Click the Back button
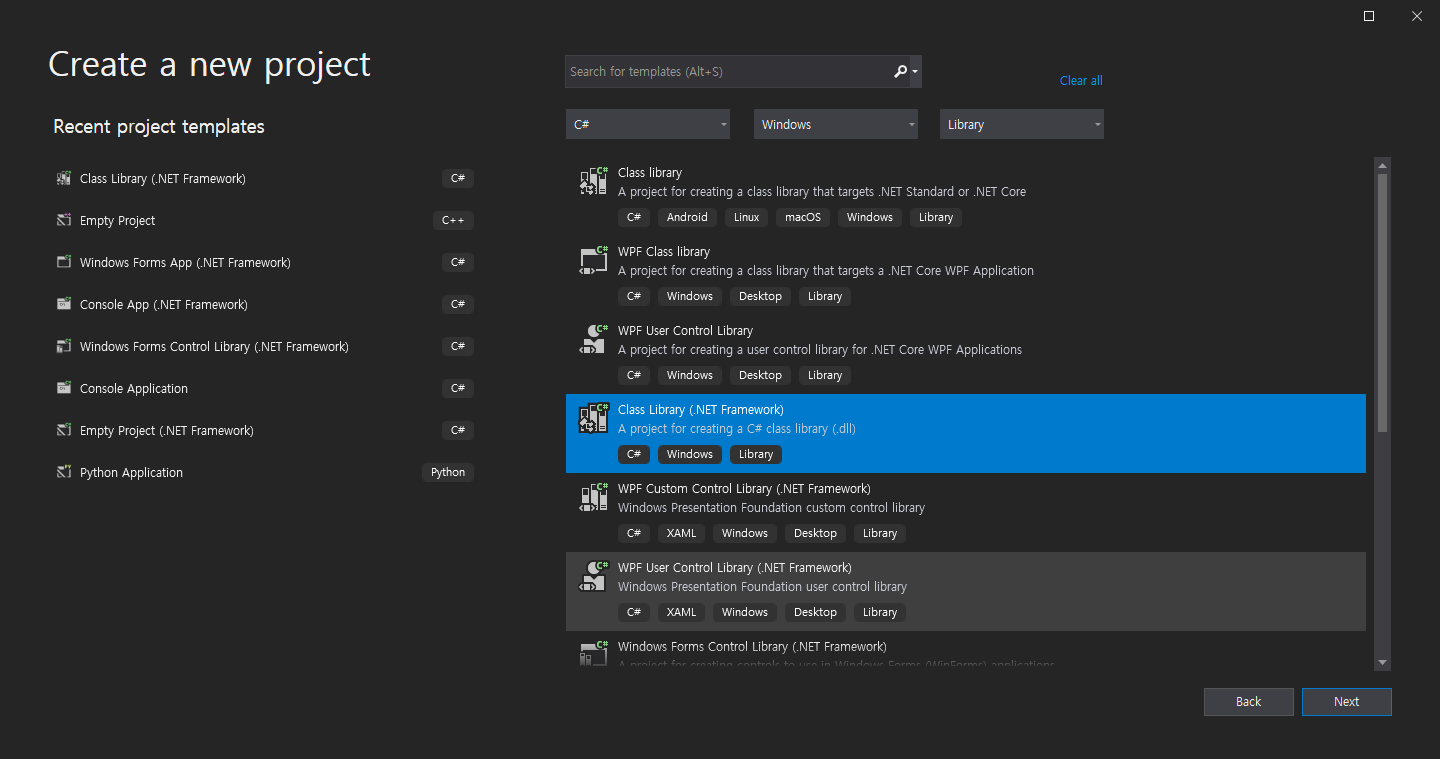1440x759 pixels. pyautogui.click(x=1248, y=702)
